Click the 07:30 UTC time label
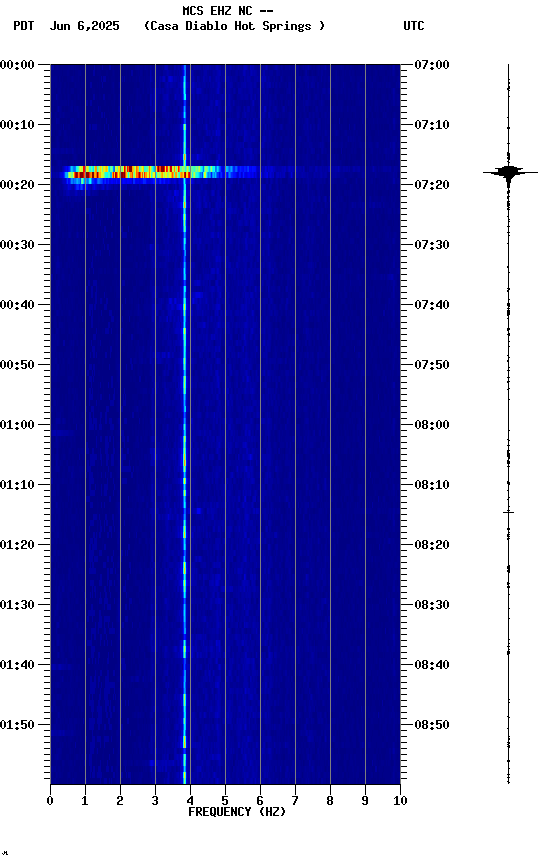The image size is (552, 864). coord(432,245)
